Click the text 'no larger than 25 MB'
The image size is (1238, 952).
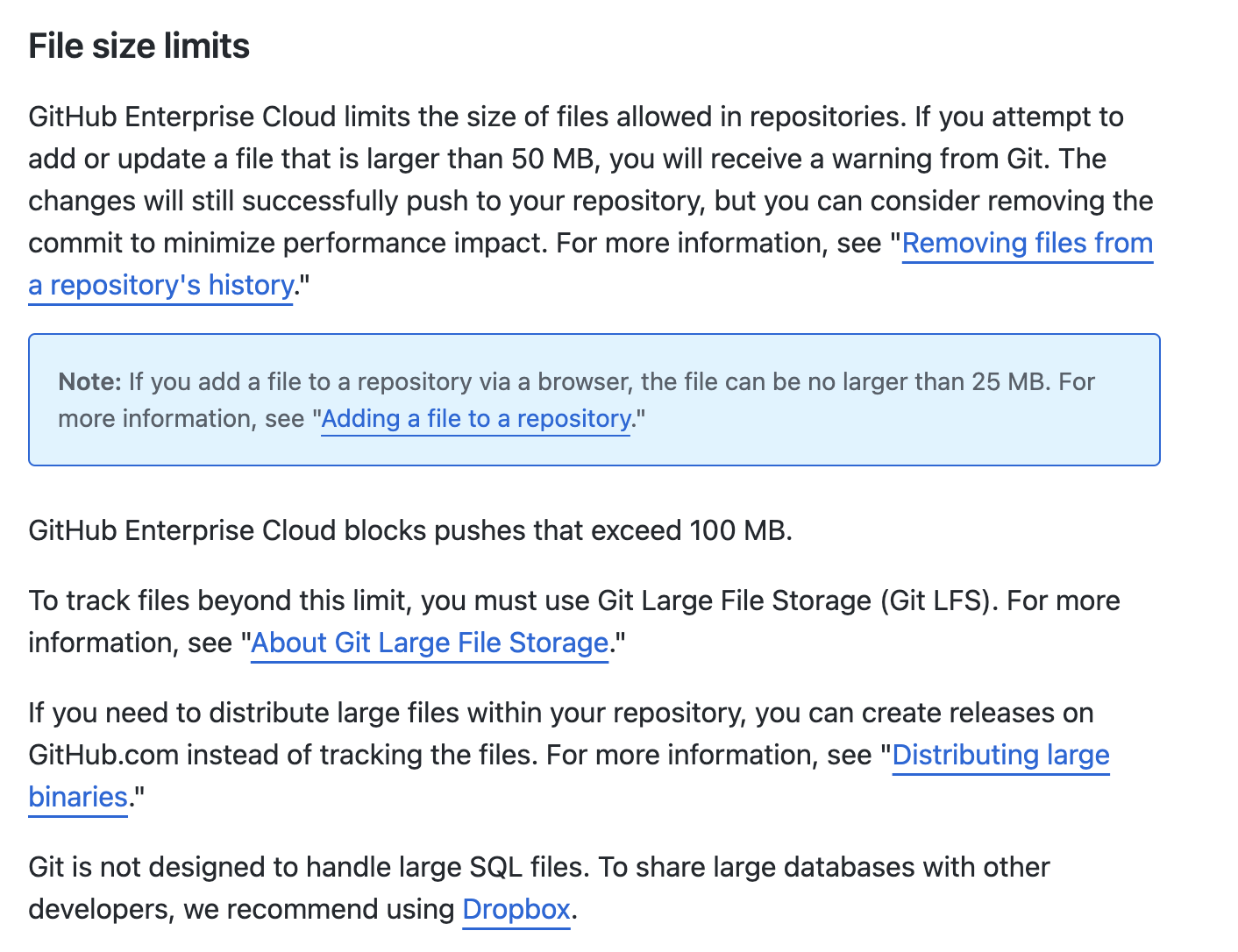[930, 382]
